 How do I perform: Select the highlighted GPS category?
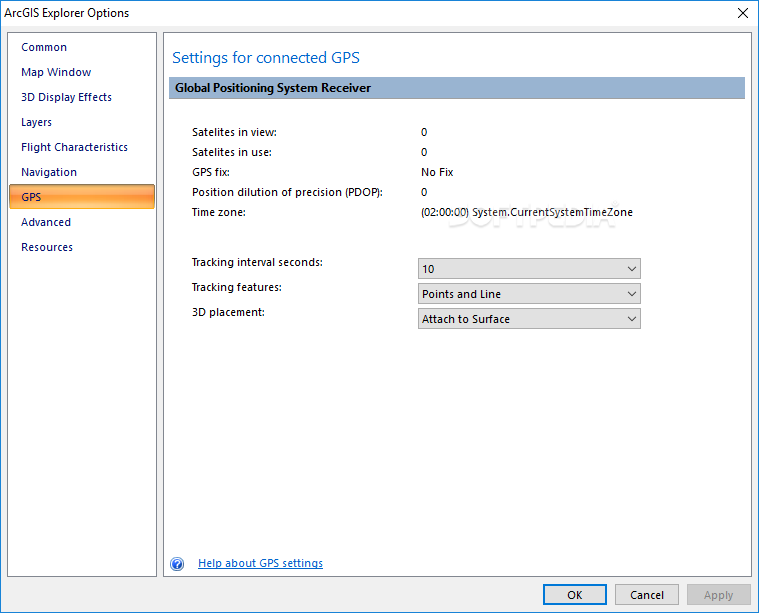click(x=82, y=197)
